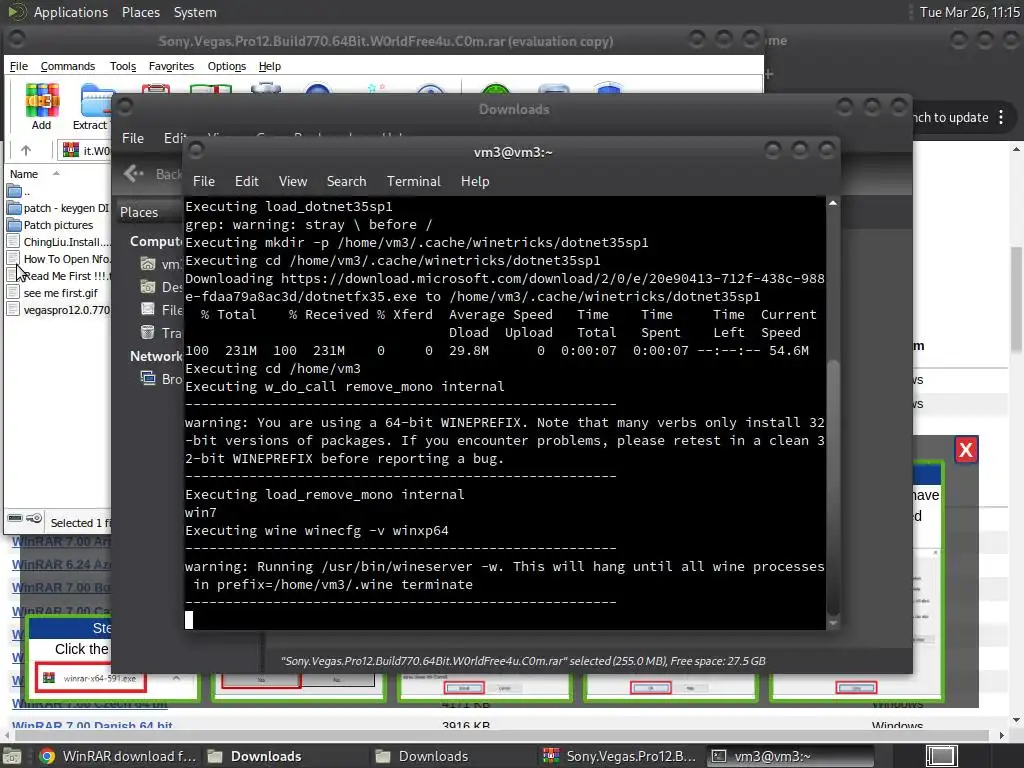Click Chrome page vertical scrollbar thumb
The height and width of the screenshot is (768, 1024).
click(x=1016, y=300)
